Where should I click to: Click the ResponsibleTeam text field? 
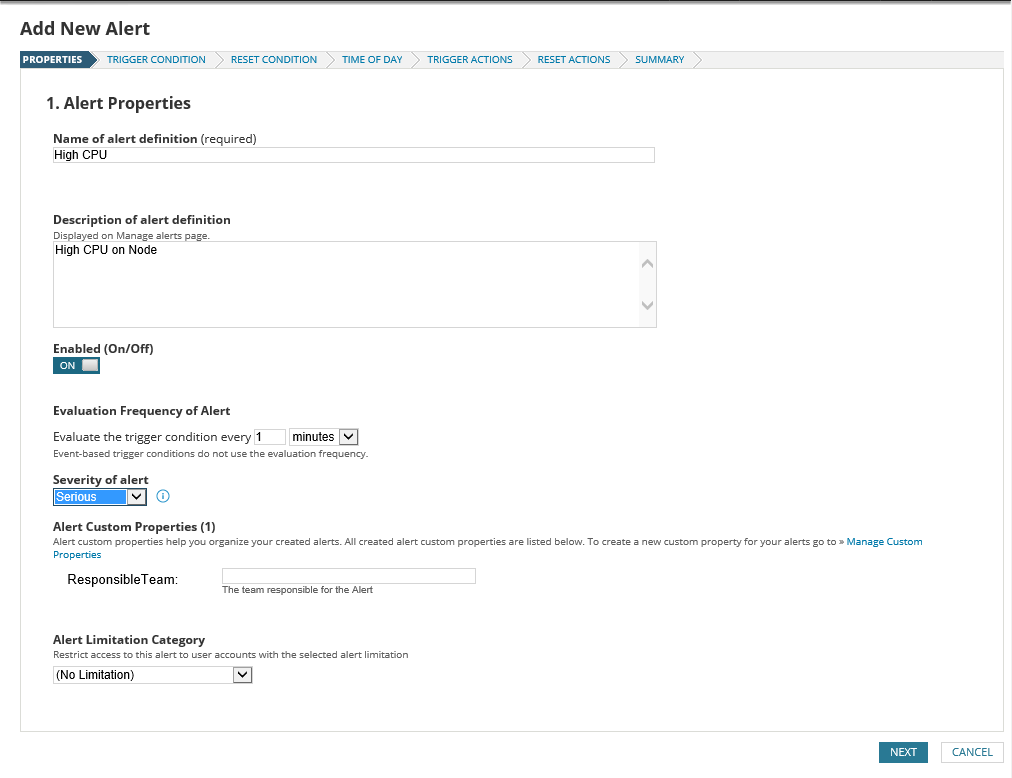tap(348, 576)
